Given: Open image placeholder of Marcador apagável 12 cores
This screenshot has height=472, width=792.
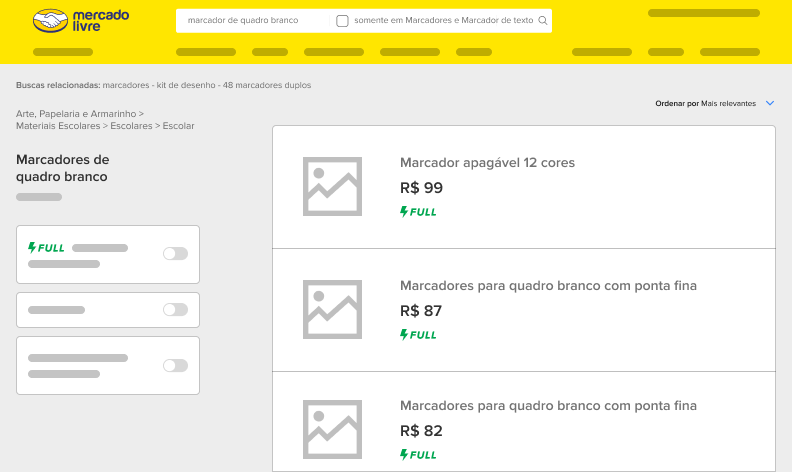Looking at the screenshot, I should click(x=332, y=186).
